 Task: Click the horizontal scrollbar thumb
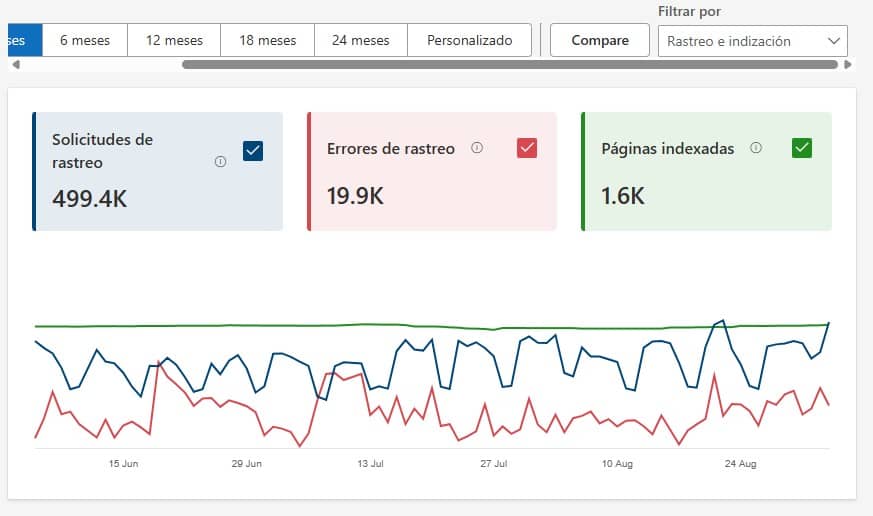[510, 65]
